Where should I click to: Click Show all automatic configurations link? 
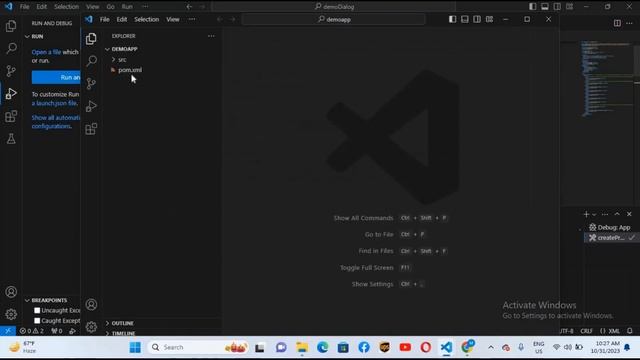pos(56,122)
